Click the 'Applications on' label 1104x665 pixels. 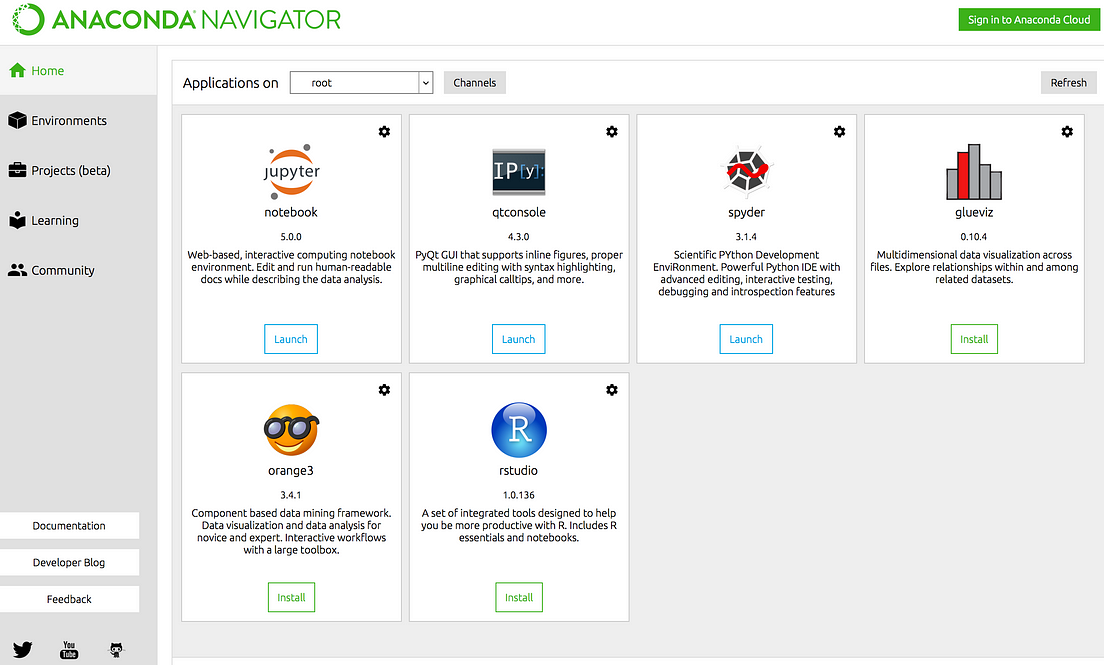point(230,83)
